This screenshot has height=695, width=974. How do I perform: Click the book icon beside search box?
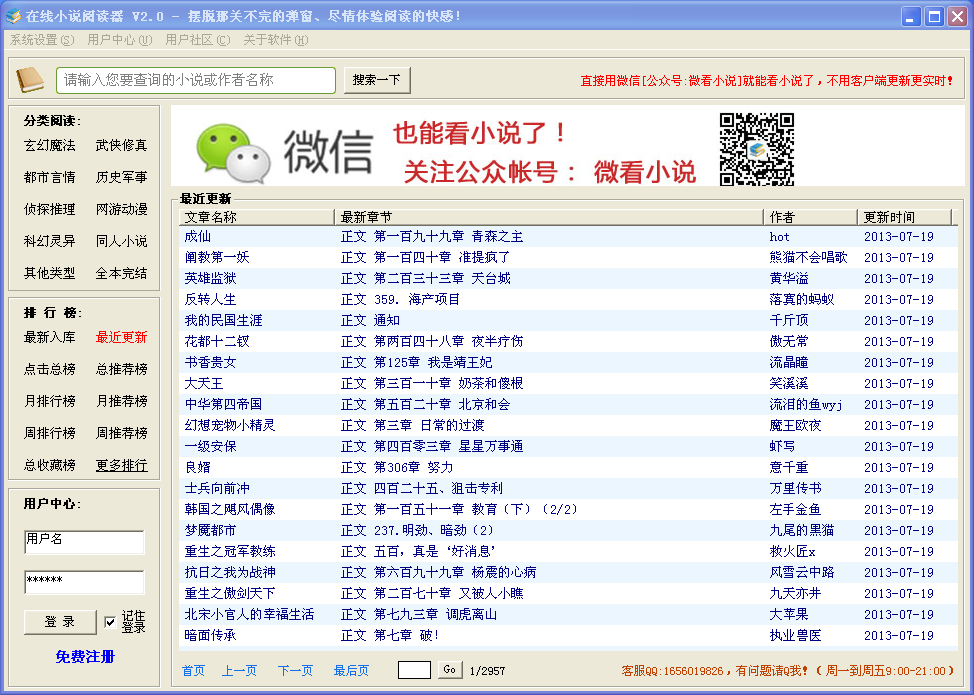point(30,79)
